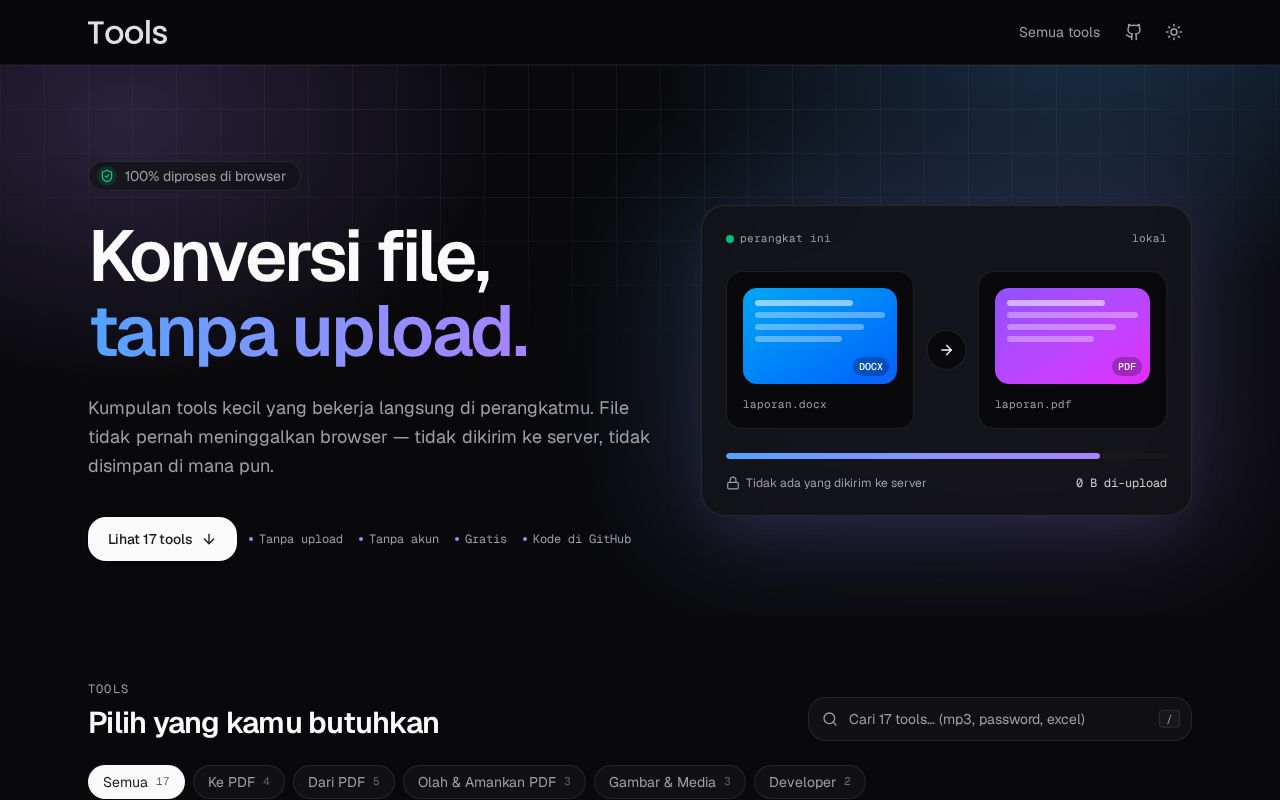Click the 0 B di-upload counter
This screenshot has height=800, width=1280.
click(x=1121, y=483)
